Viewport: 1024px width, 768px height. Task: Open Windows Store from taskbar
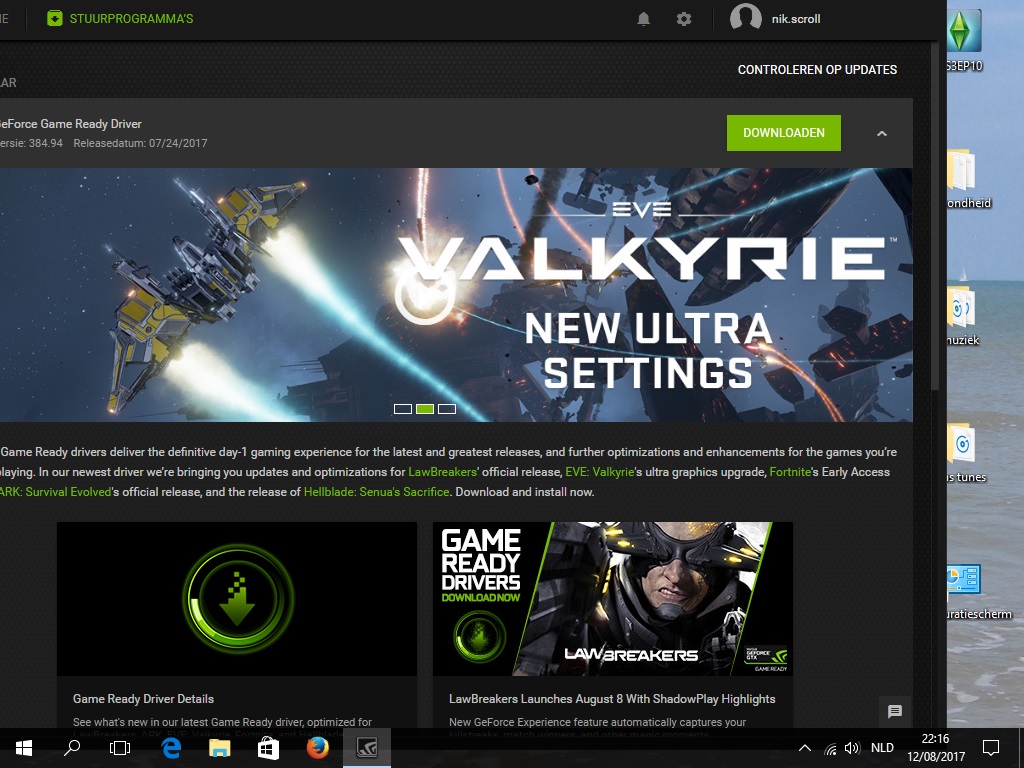click(x=268, y=748)
